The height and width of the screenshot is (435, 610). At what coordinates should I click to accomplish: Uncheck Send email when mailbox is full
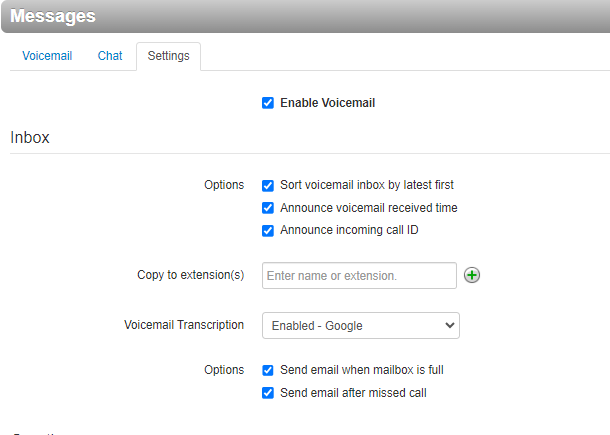(x=268, y=370)
